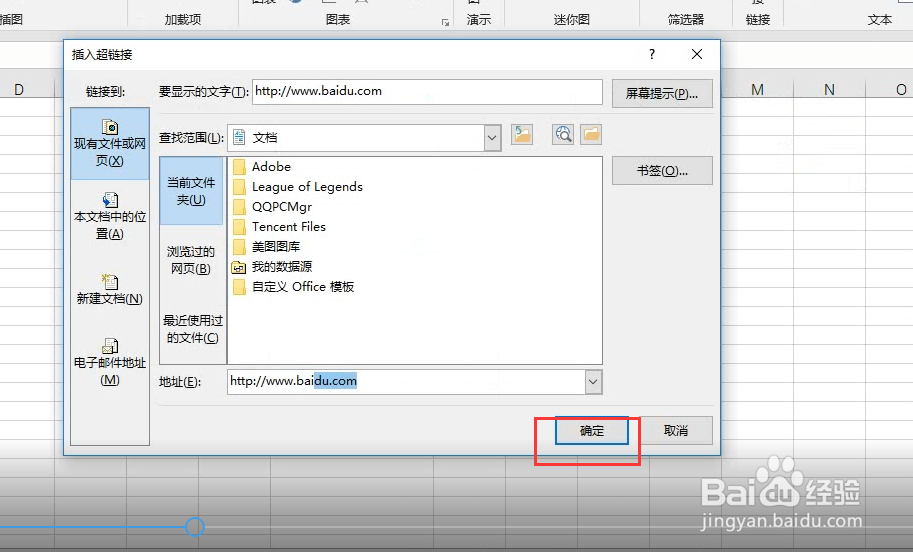Expand the 'Look in' (查找范围) dropdown
This screenshot has height=552, width=913.
tap(492, 138)
